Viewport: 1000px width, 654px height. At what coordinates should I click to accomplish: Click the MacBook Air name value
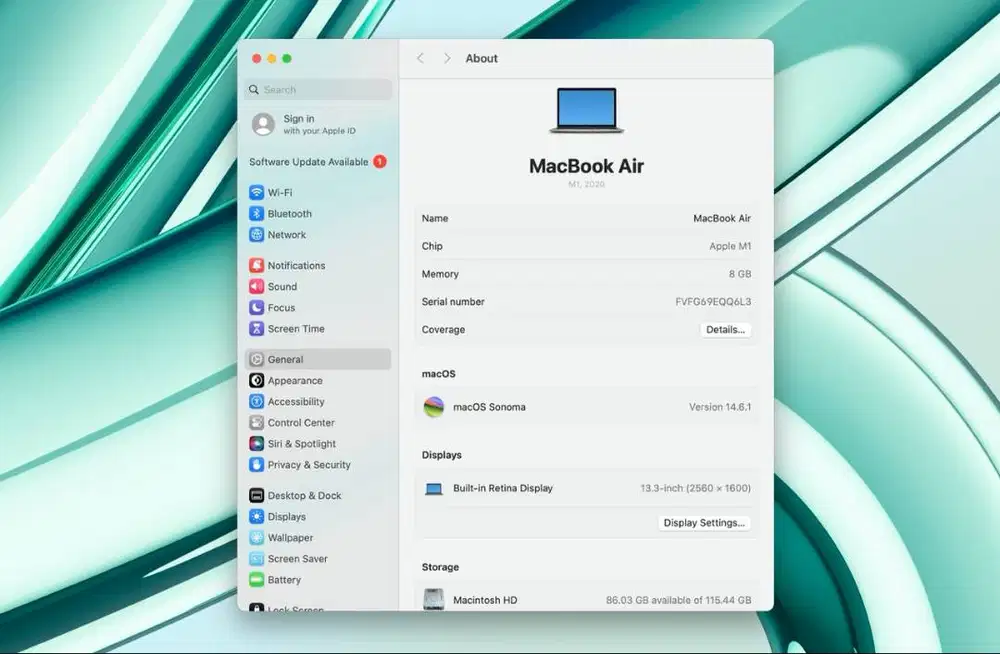click(722, 218)
